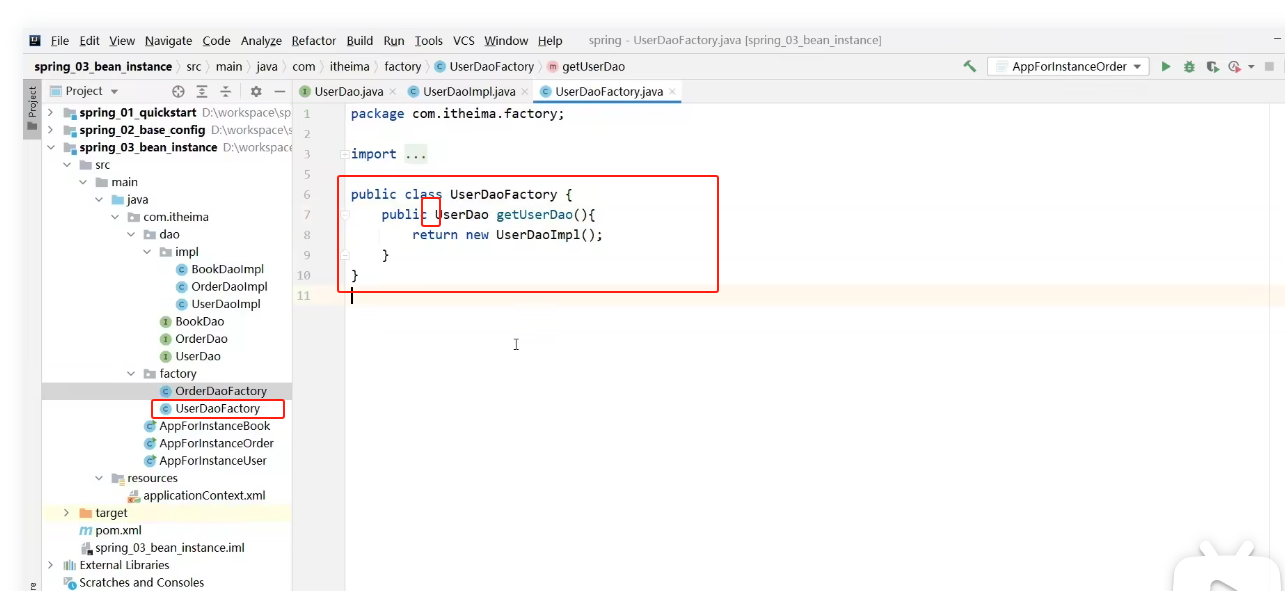This screenshot has height=591, width=1285.
Task: Collapse the dao package
Action: tap(132, 234)
